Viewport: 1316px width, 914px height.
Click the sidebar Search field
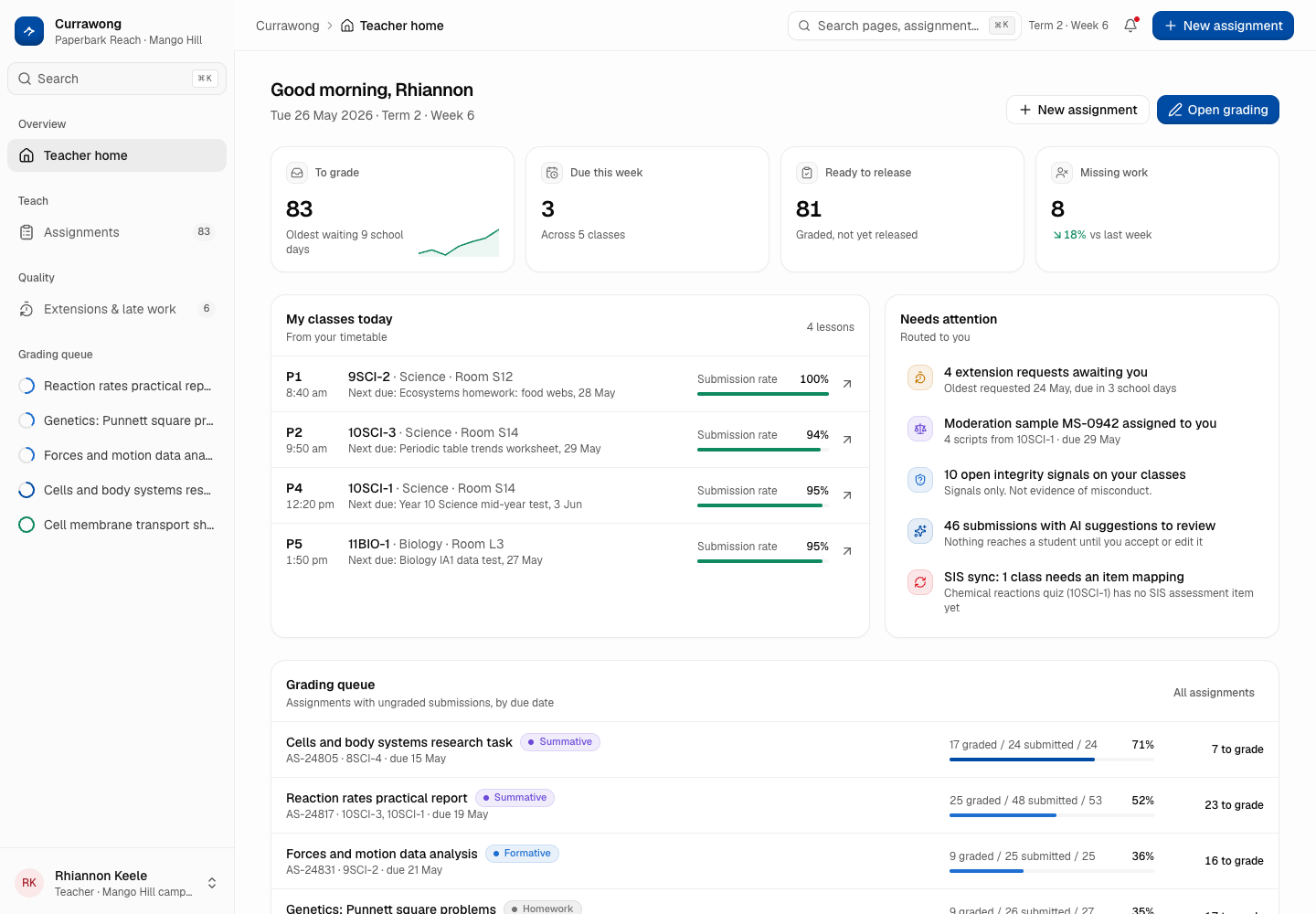tap(117, 79)
